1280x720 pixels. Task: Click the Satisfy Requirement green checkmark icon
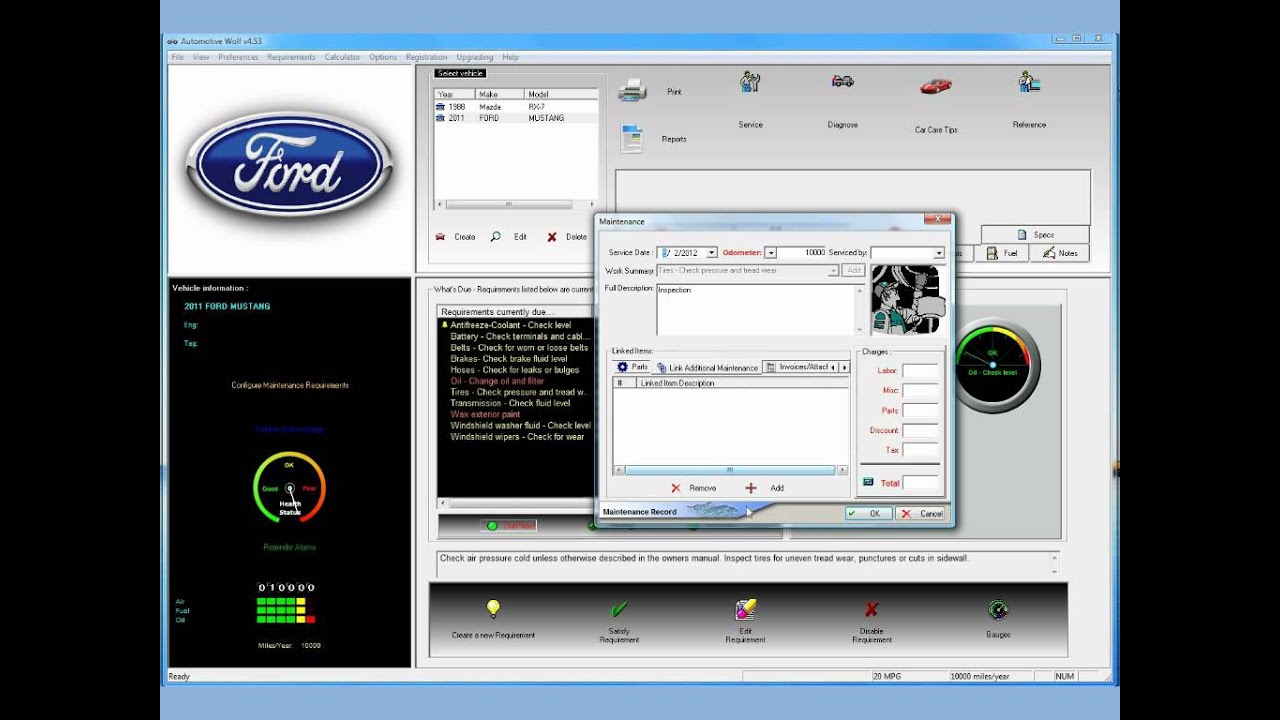619,609
